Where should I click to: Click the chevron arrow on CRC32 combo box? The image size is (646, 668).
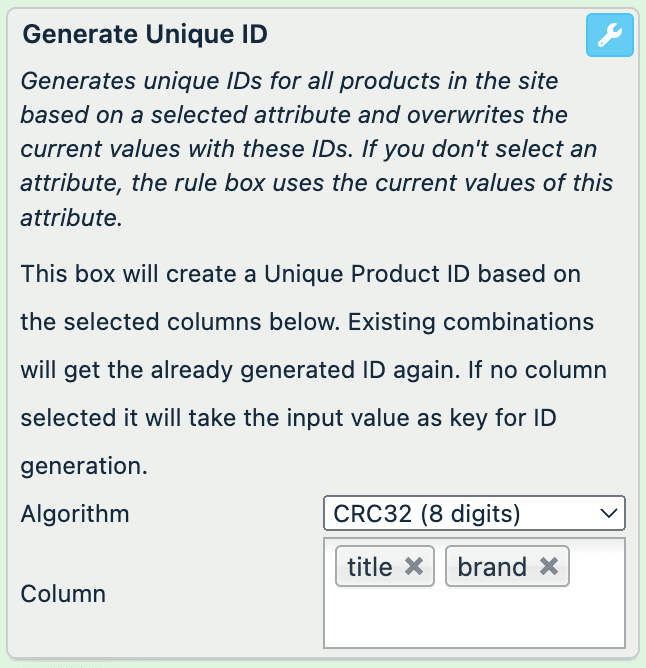(x=608, y=514)
